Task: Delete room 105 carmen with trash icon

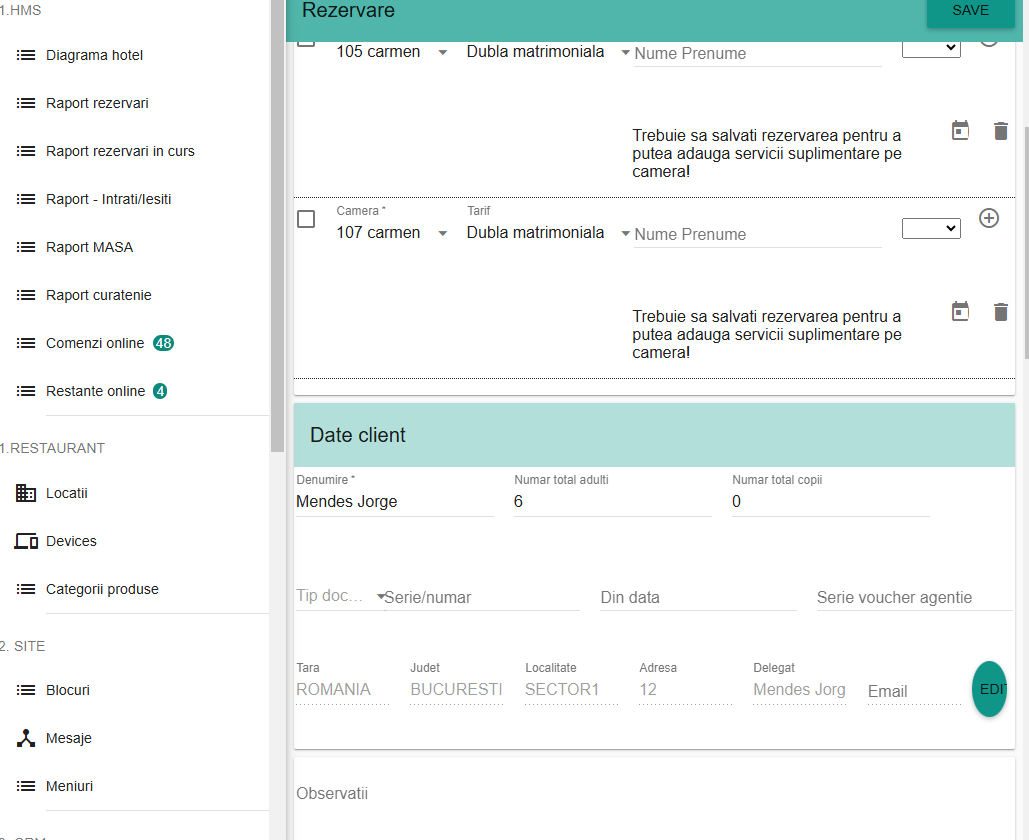Action: tap(1000, 131)
